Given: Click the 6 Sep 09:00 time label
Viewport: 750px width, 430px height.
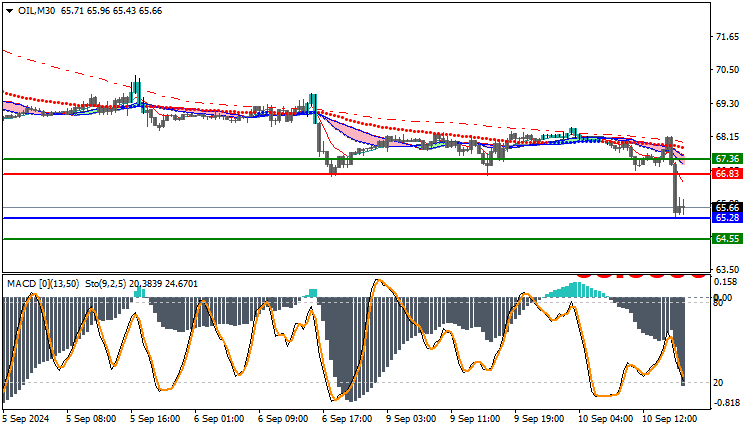Looking at the screenshot, I should 283,419.
